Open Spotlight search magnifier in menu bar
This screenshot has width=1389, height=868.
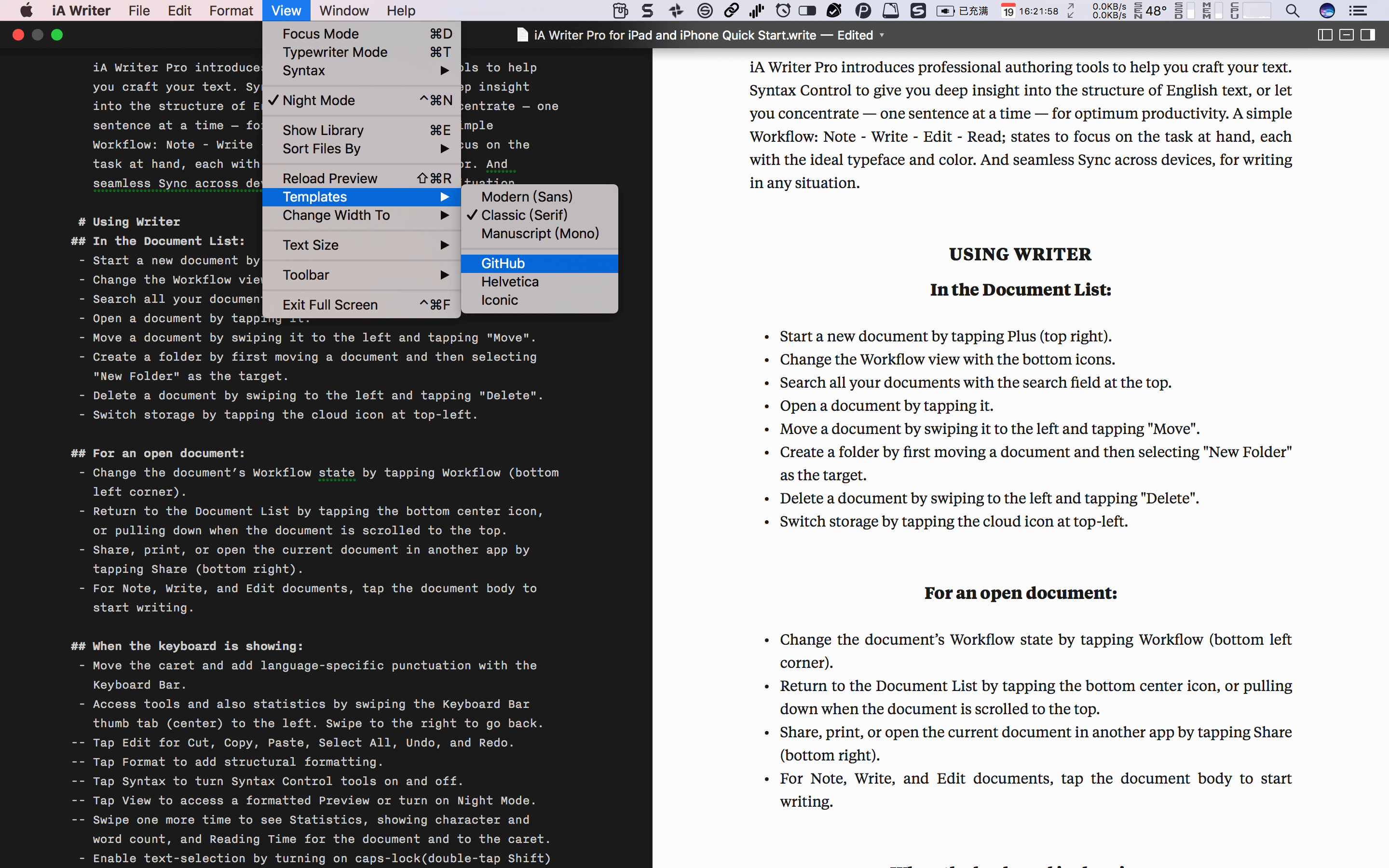point(1292,10)
